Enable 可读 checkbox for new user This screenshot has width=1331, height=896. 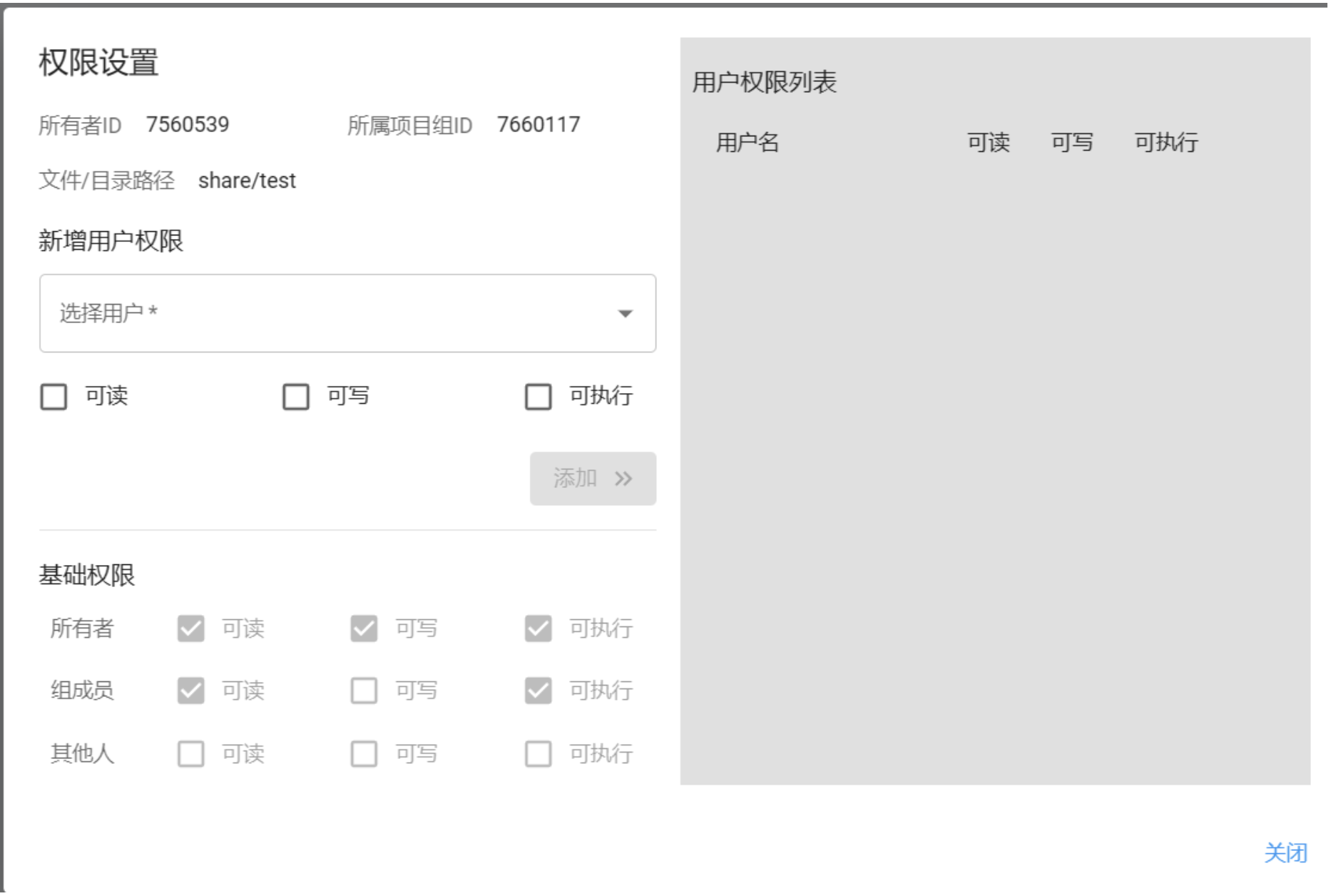pyautogui.click(x=53, y=397)
